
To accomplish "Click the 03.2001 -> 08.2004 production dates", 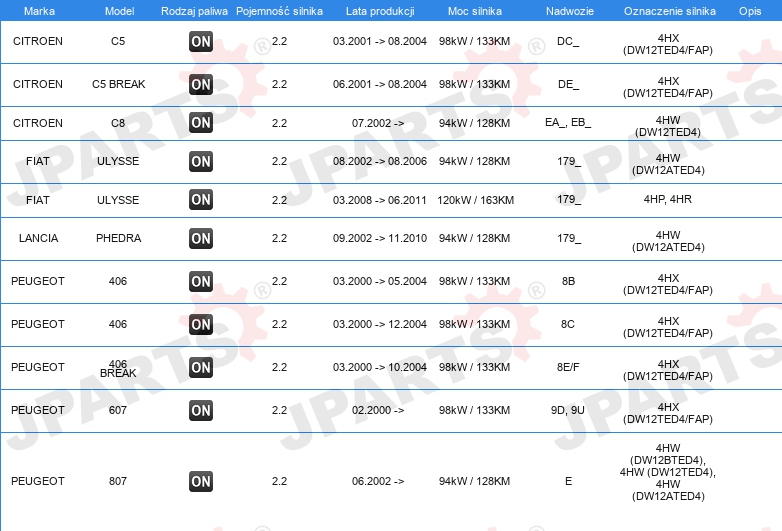I will pyautogui.click(x=380, y=41).
